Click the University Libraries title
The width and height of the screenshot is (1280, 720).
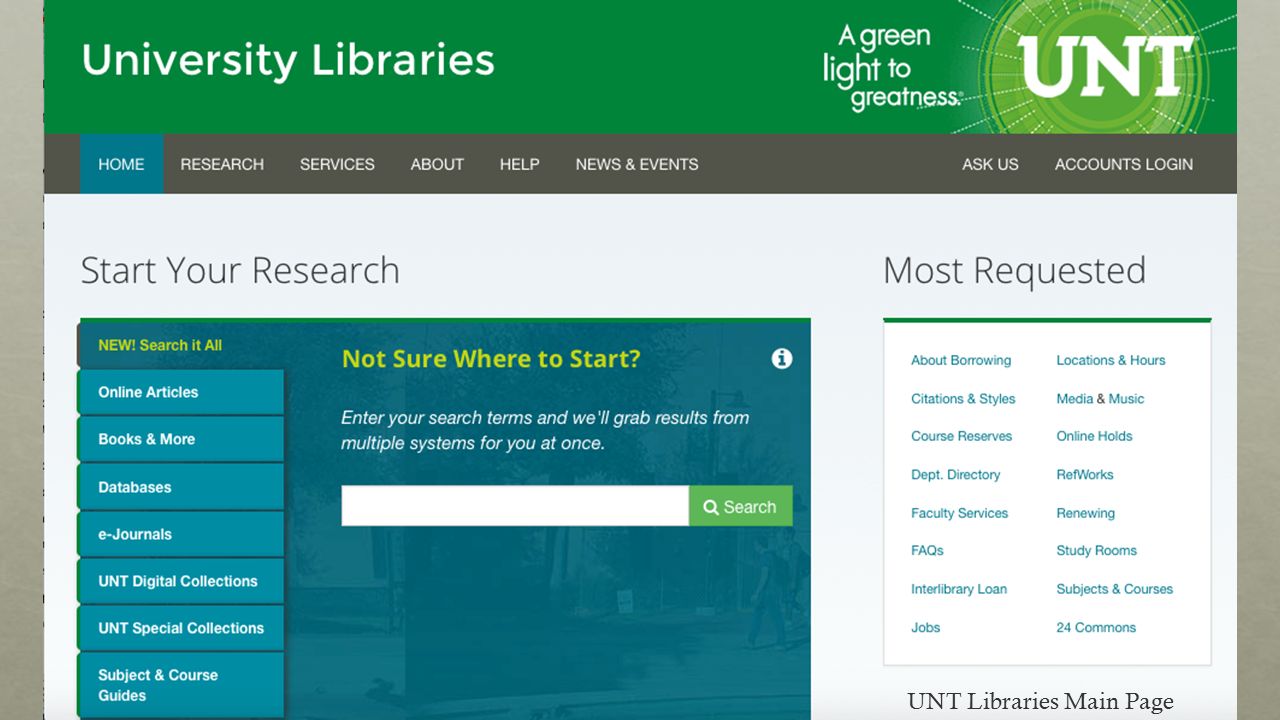288,60
